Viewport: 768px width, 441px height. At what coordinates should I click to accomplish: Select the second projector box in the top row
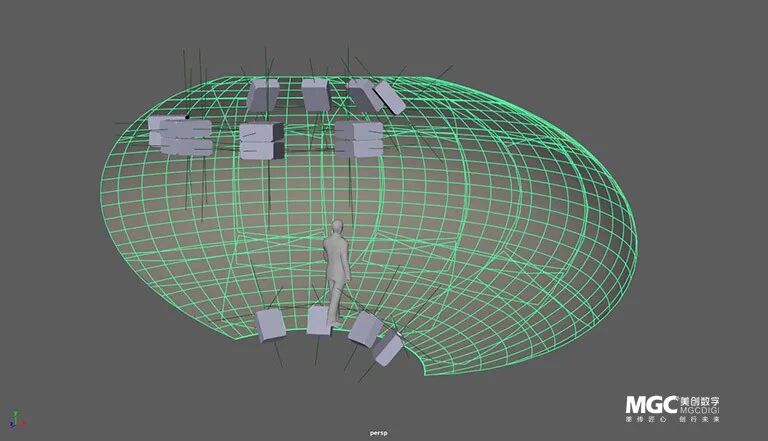tap(316, 95)
